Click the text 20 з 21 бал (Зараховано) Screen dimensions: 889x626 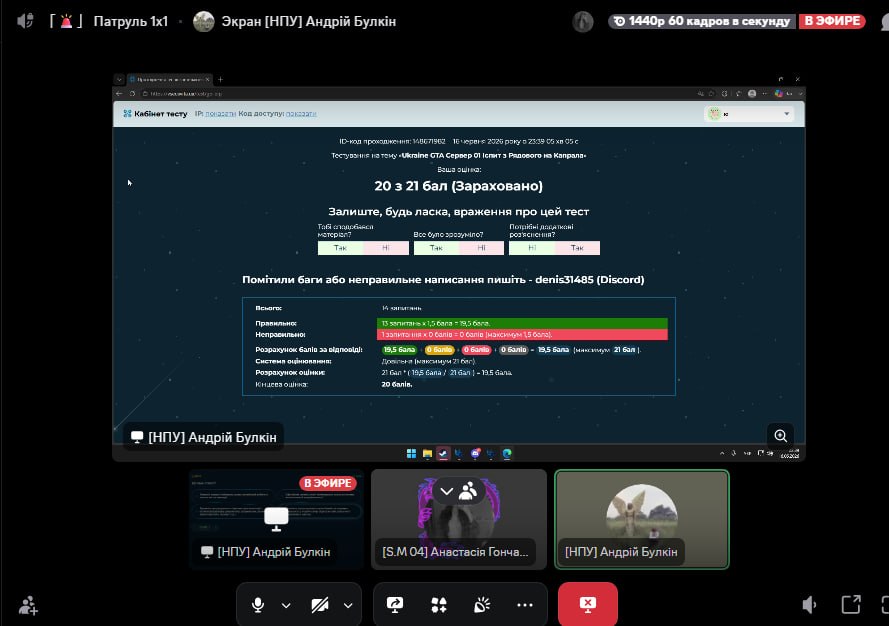(458, 186)
